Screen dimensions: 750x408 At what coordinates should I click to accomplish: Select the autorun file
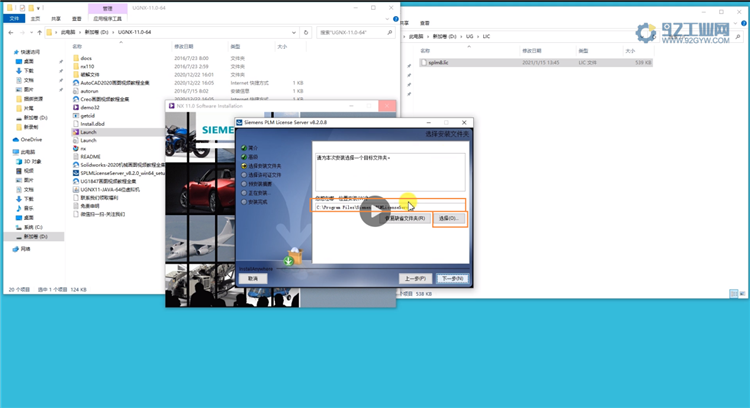pyautogui.click(x=89, y=91)
